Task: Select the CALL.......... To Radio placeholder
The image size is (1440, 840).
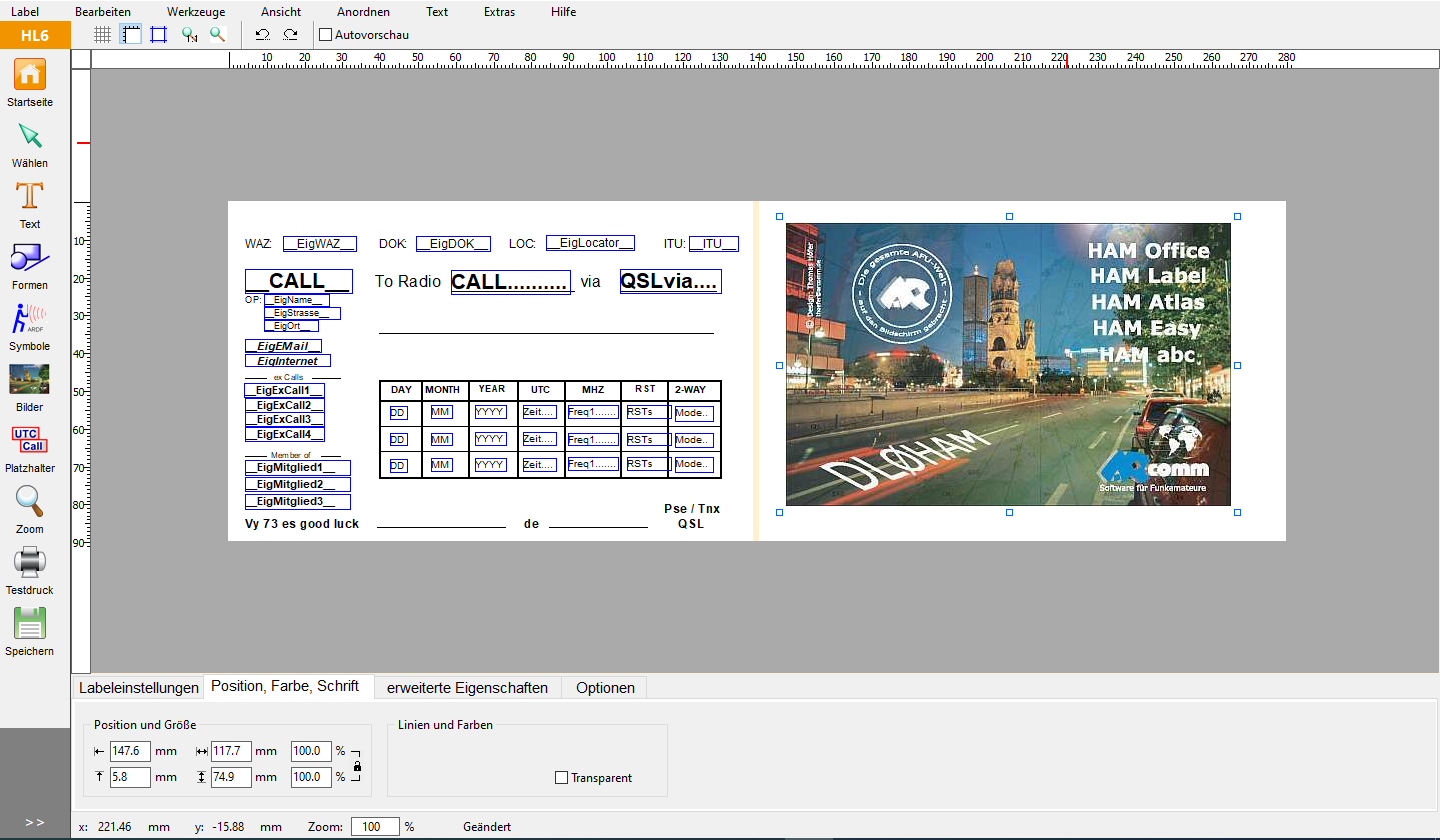Action: (x=511, y=283)
